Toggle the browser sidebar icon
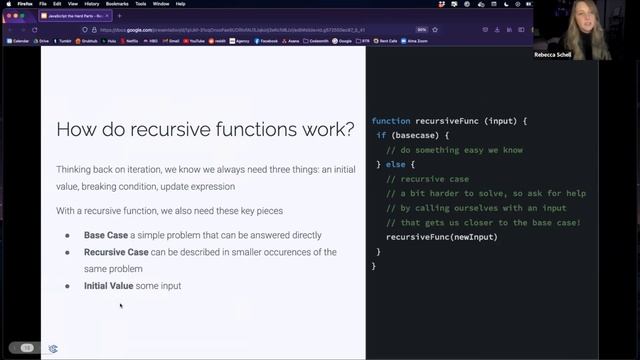Image resolution: width=640 pixels, height=360 pixels. click(521, 30)
